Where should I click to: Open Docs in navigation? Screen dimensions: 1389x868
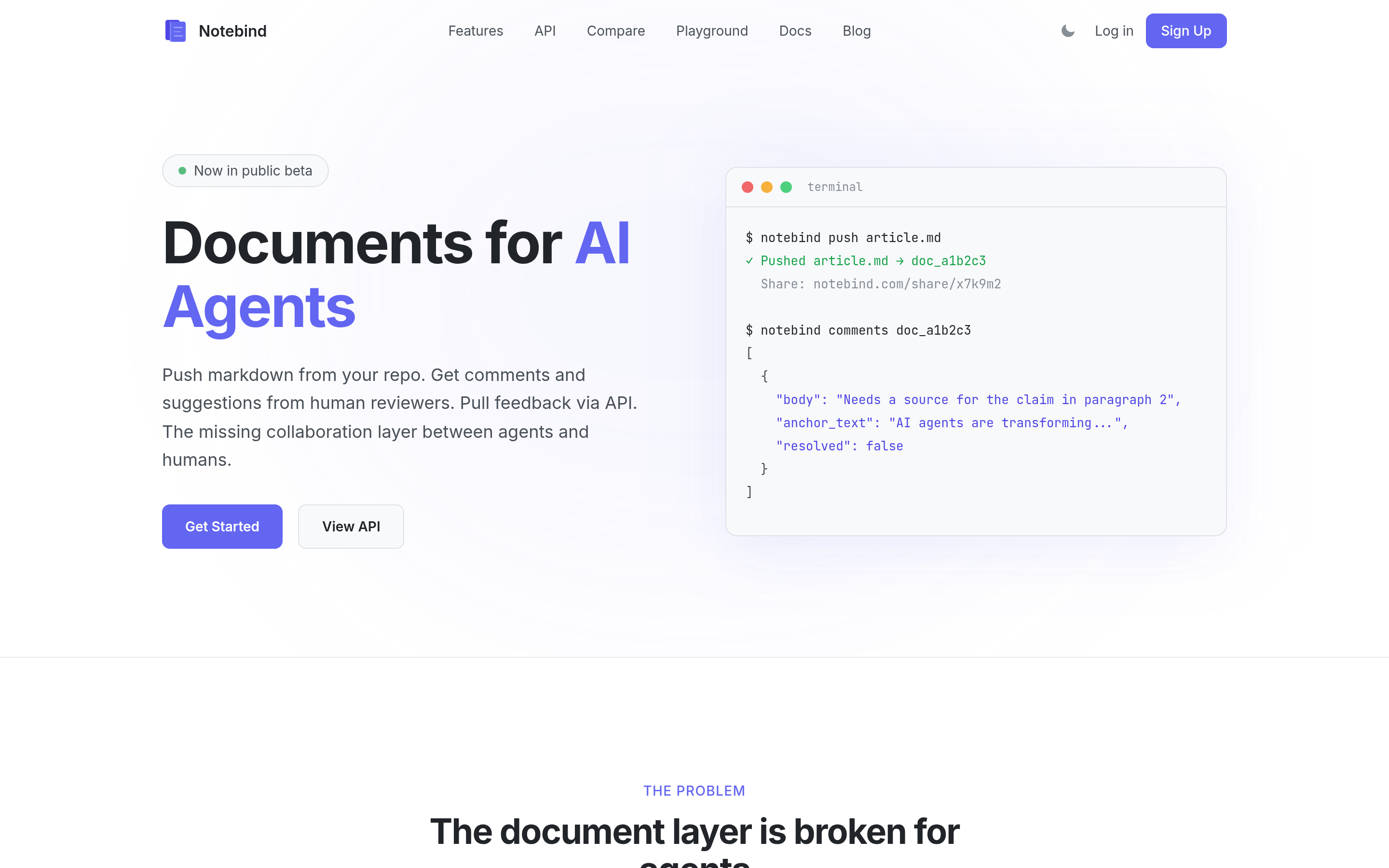(x=795, y=31)
